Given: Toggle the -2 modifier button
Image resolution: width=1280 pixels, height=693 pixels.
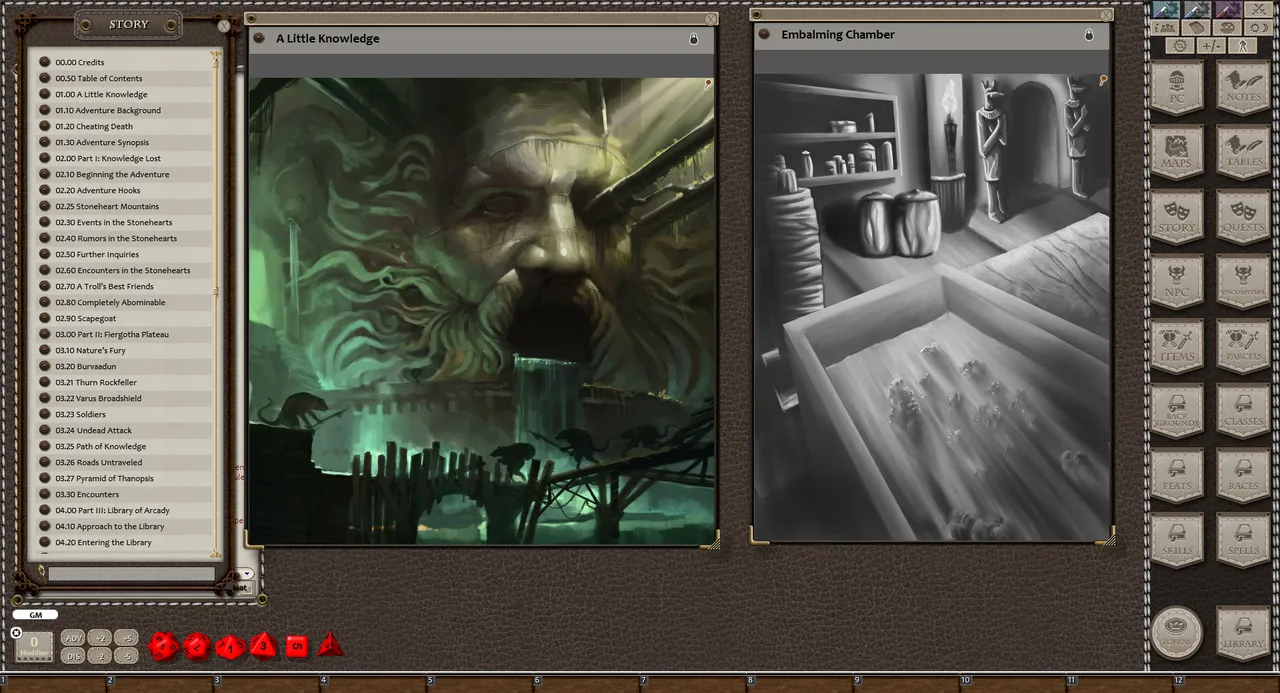Looking at the screenshot, I should pos(98,656).
